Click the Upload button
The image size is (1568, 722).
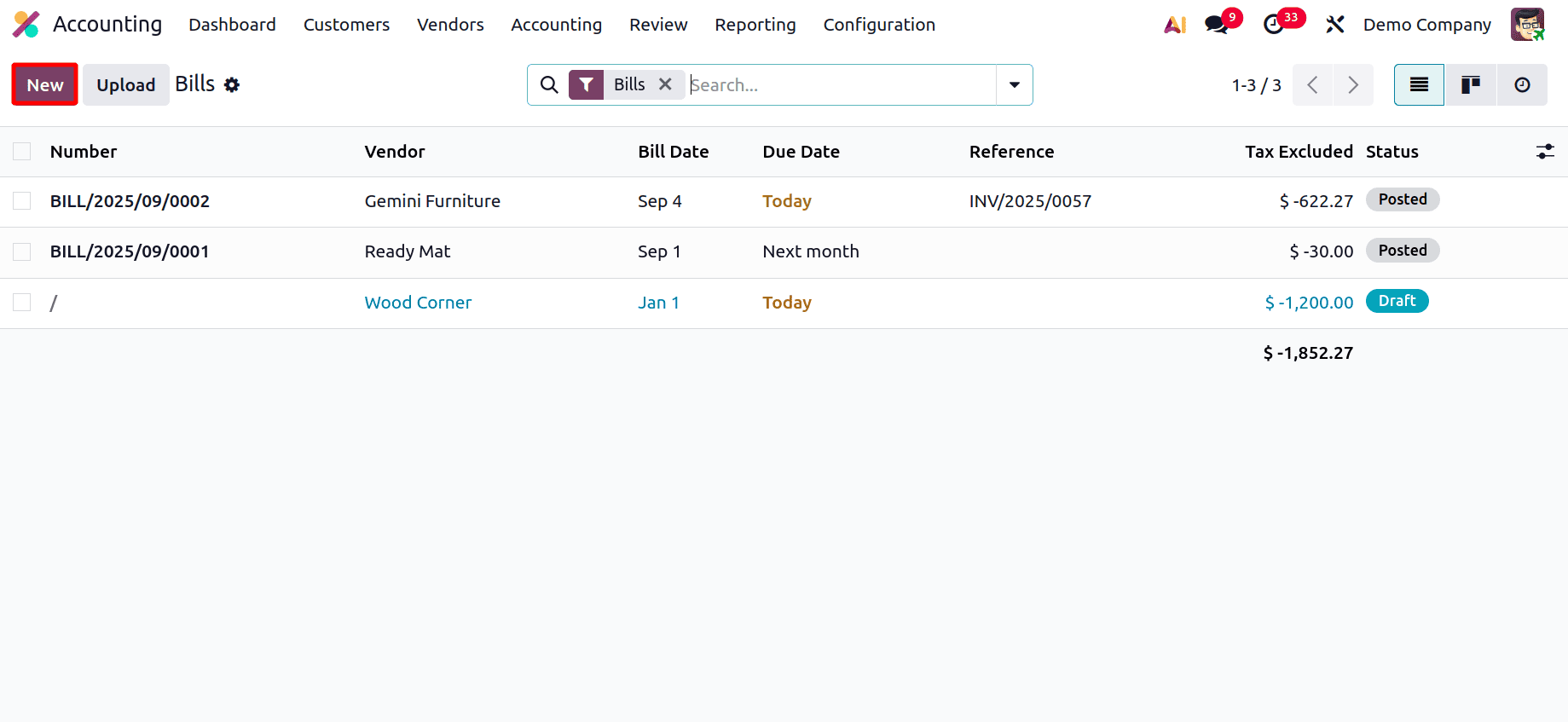pos(125,84)
